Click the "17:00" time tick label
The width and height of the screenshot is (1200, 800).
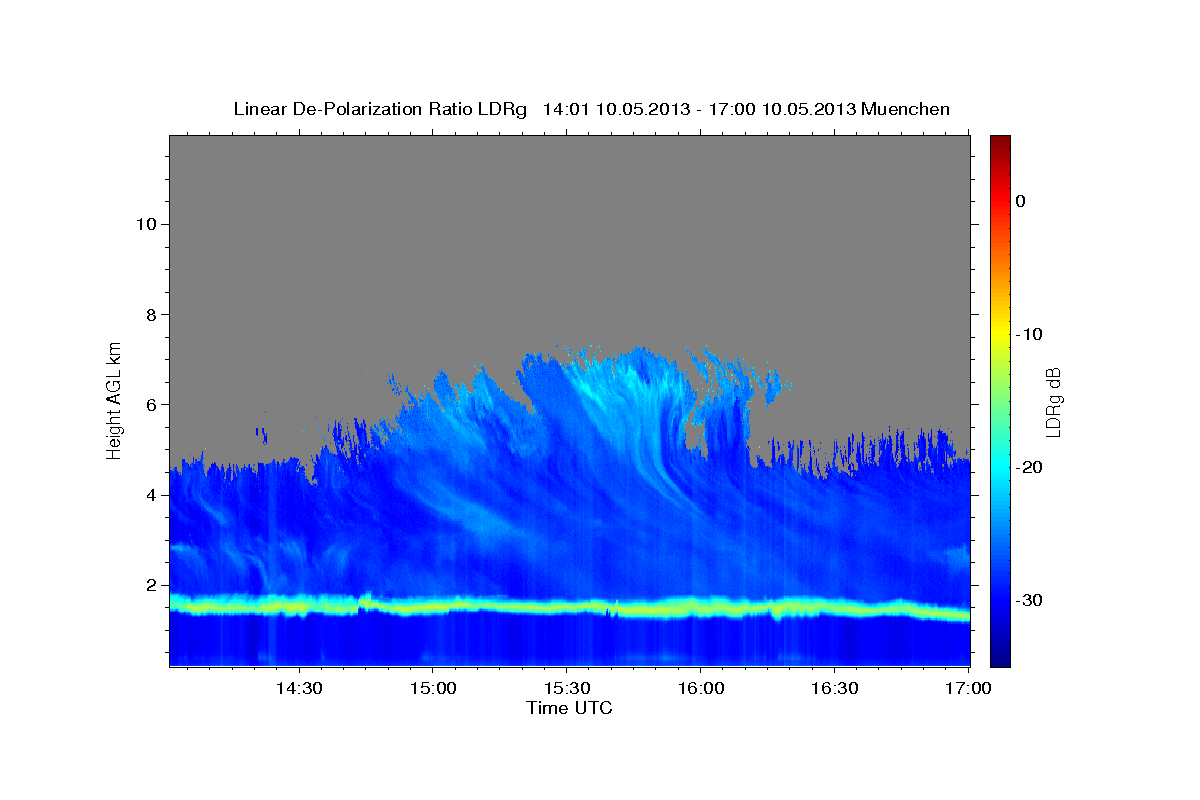point(968,688)
